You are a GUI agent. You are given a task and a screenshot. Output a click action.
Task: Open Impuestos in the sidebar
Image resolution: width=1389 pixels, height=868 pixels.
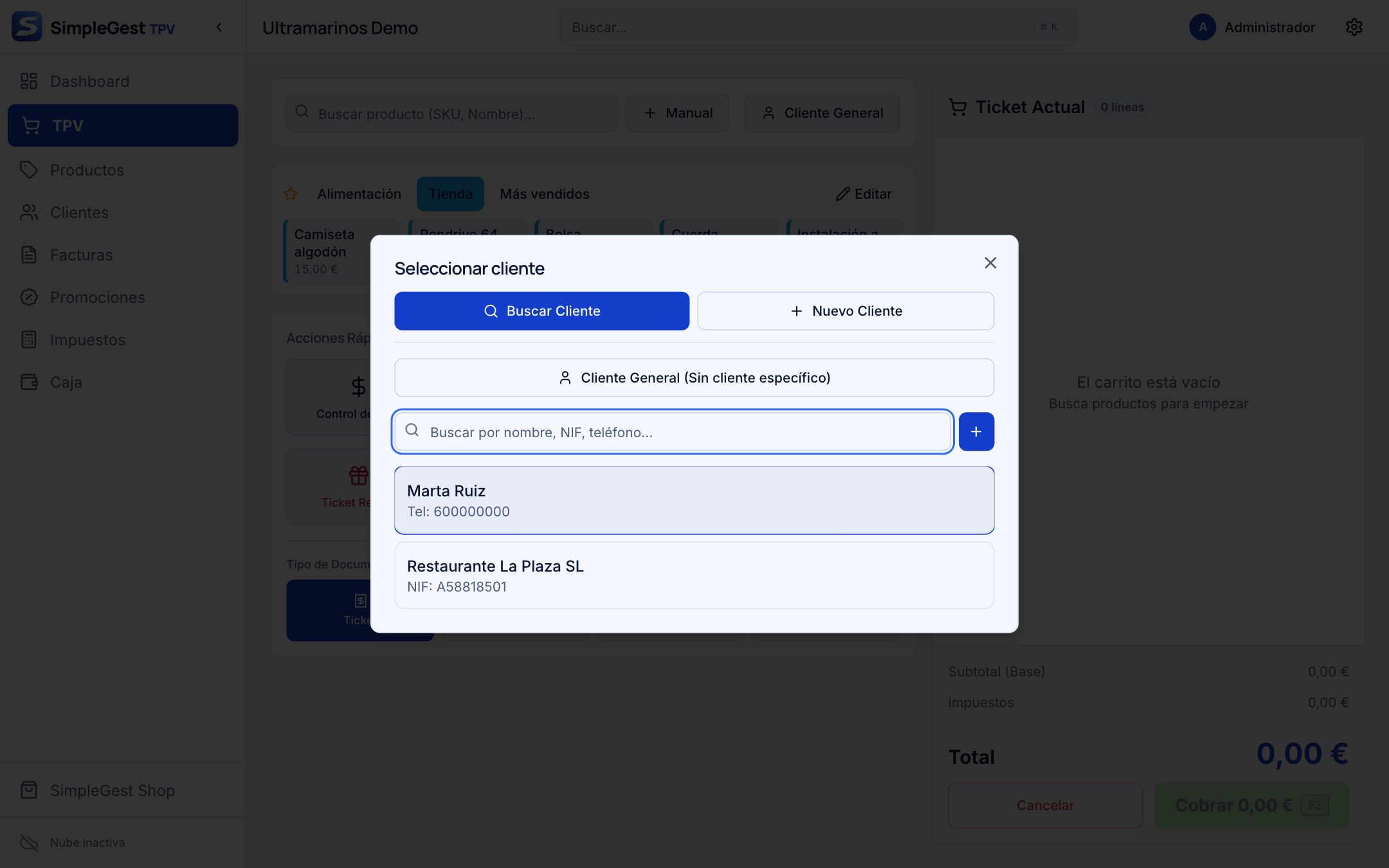tap(123, 340)
